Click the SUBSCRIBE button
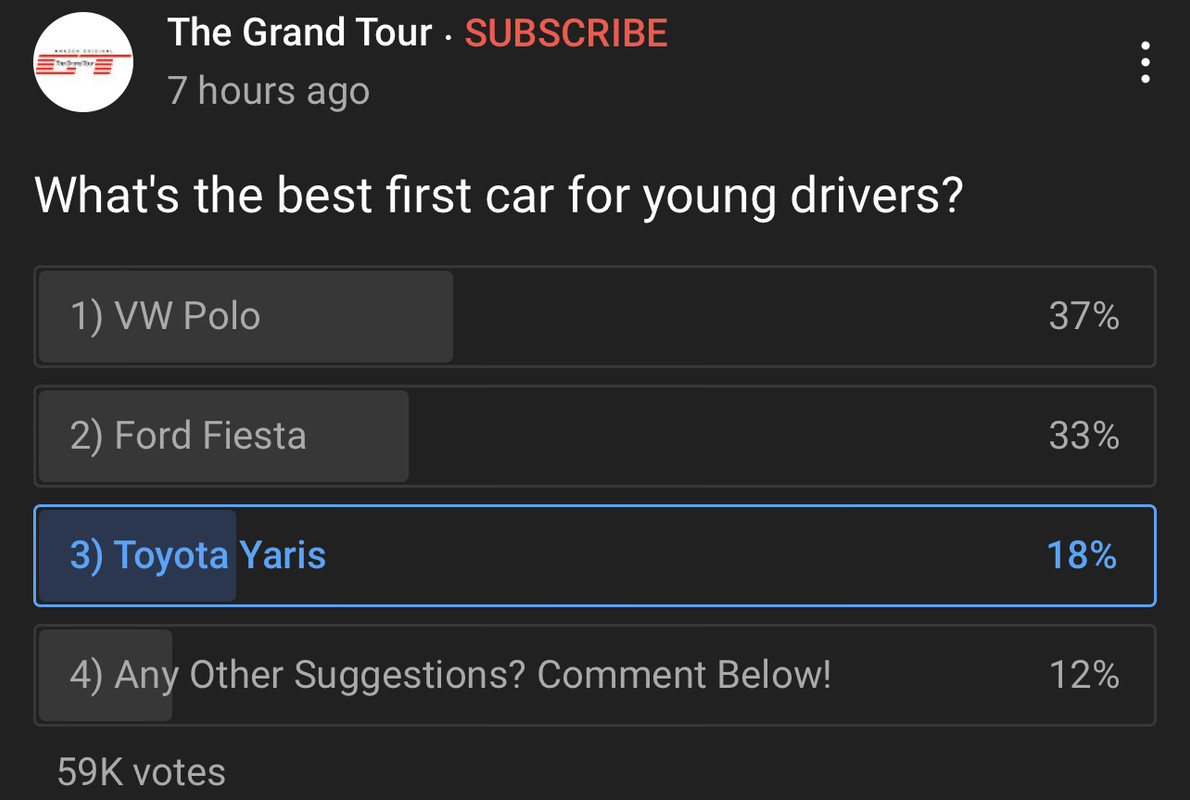This screenshot has width=1190, height=800. pyautogui.click(x=566, y=33)
